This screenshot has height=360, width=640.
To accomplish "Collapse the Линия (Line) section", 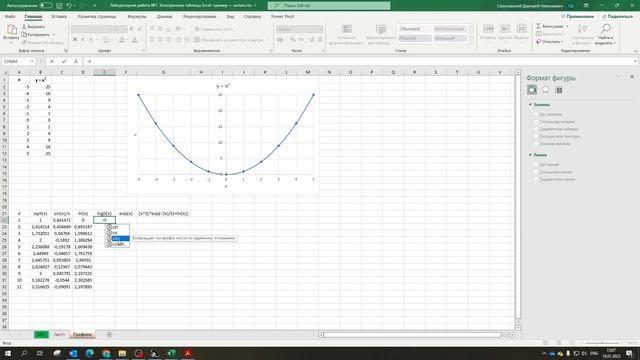I will [x=530, y=155].
